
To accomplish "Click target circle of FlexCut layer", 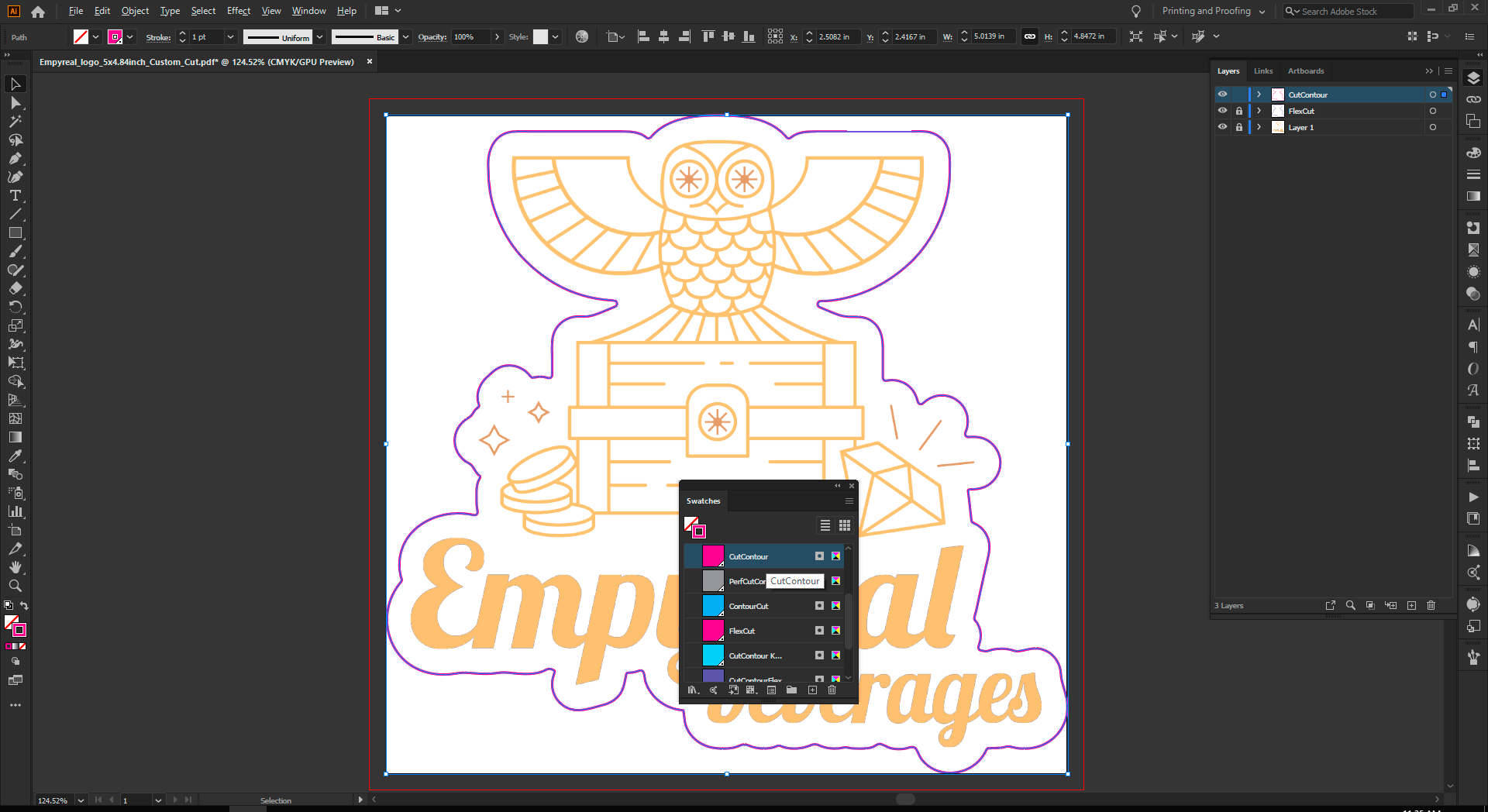I will point(1433,111).
